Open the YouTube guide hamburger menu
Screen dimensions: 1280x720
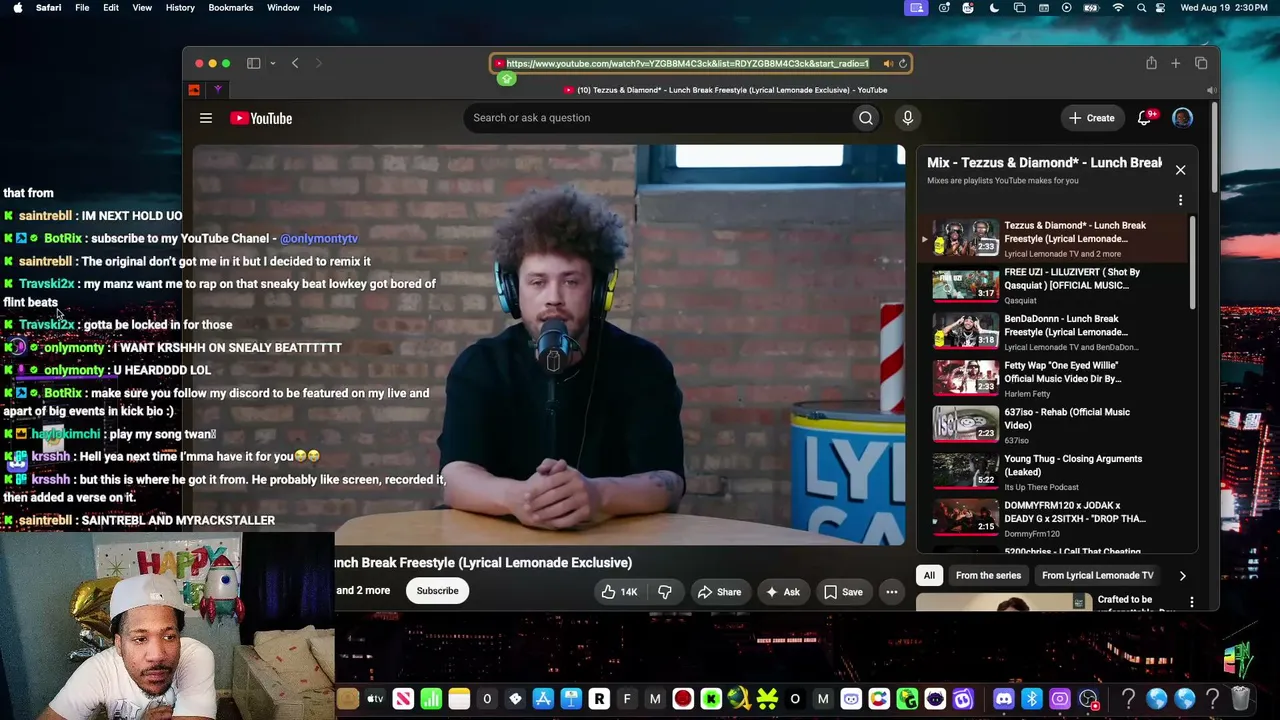pos(206,118)
